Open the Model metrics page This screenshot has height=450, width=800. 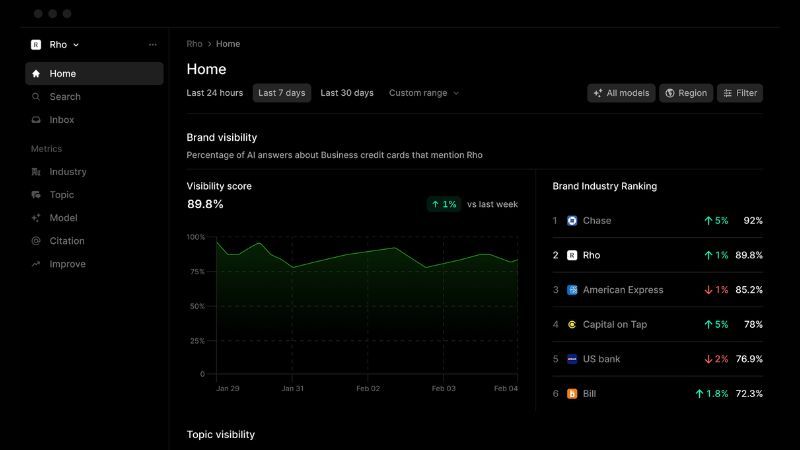pos(94,218)
